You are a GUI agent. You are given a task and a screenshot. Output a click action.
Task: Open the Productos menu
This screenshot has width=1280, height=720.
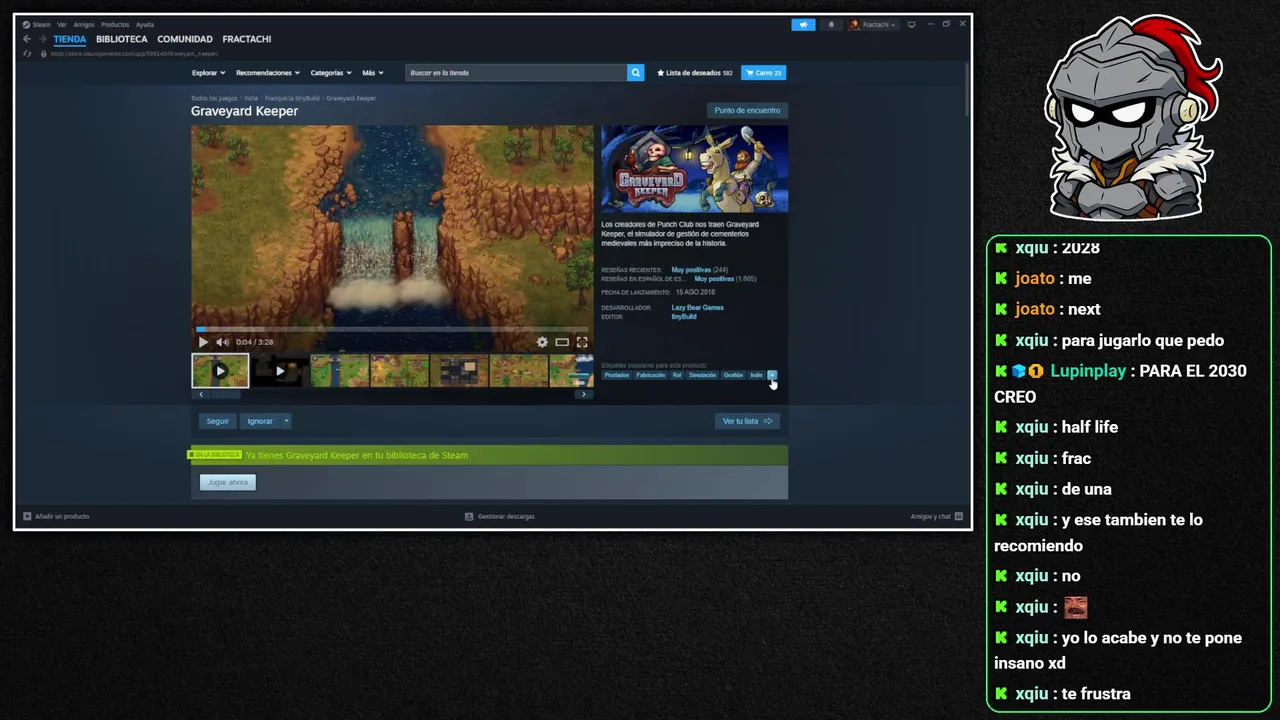pyautogui.click(x=115, y=24)
